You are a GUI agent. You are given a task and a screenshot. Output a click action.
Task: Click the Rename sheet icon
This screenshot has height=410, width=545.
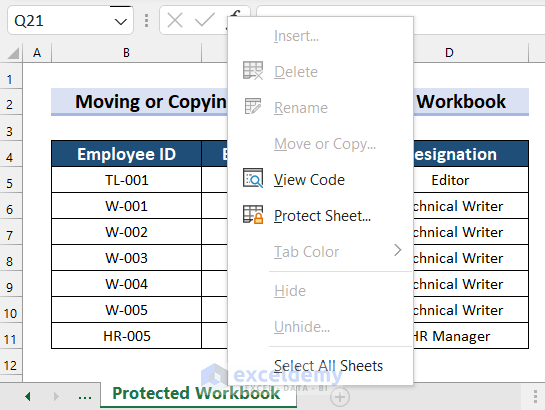tap(253, 106)
